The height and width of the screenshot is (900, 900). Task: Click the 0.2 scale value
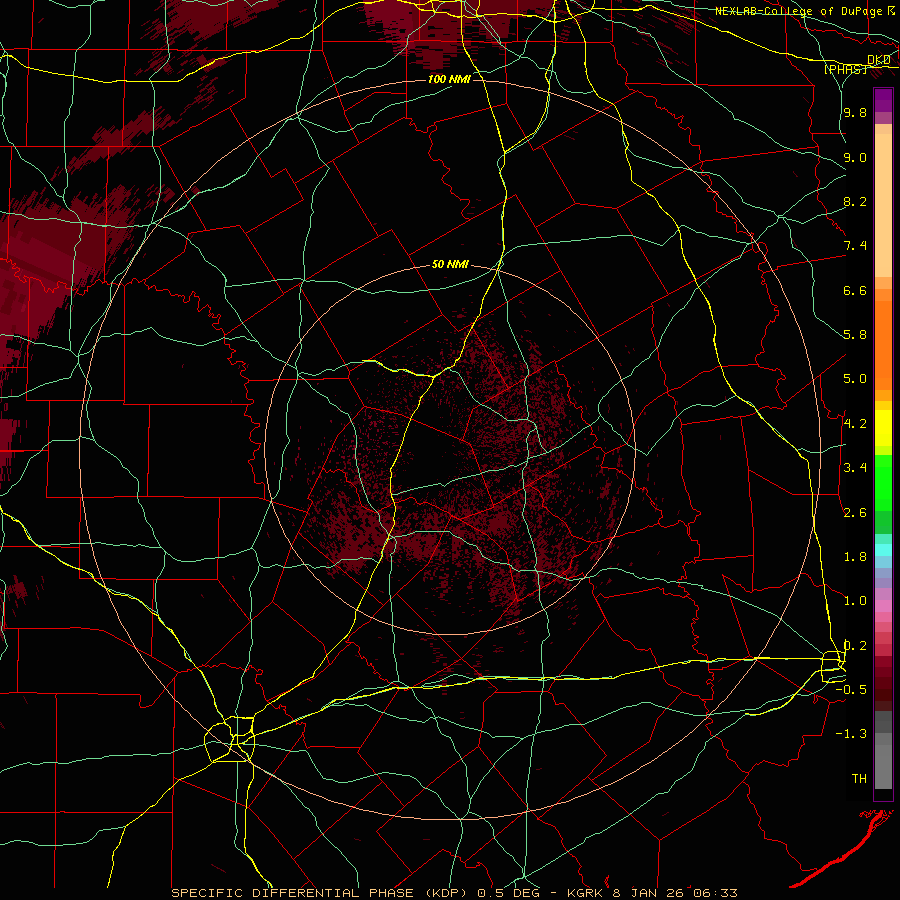click(855, 645)
